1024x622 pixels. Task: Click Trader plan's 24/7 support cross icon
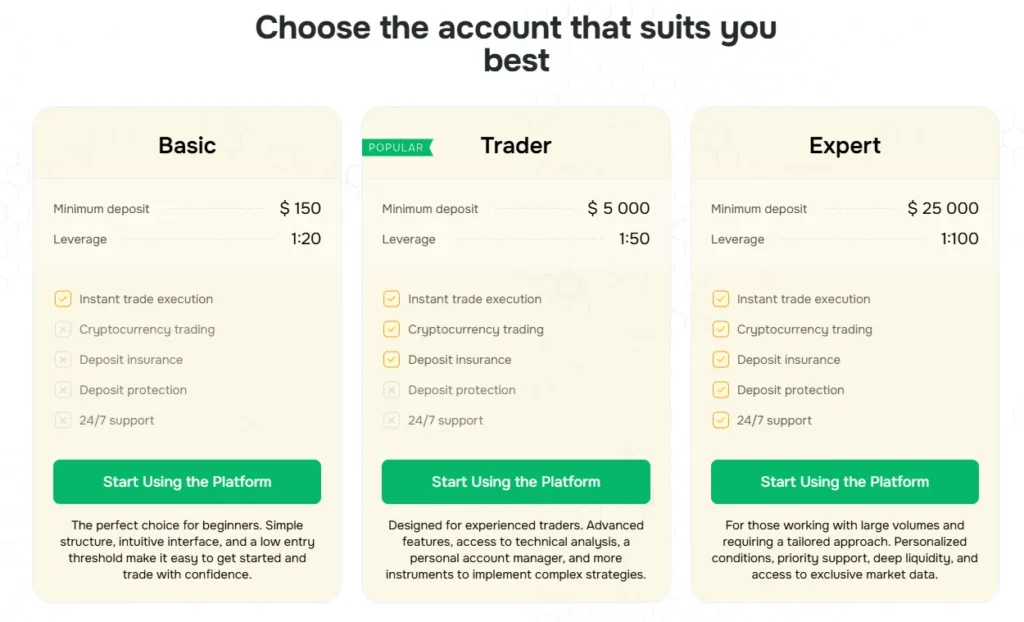coord(392,421)
